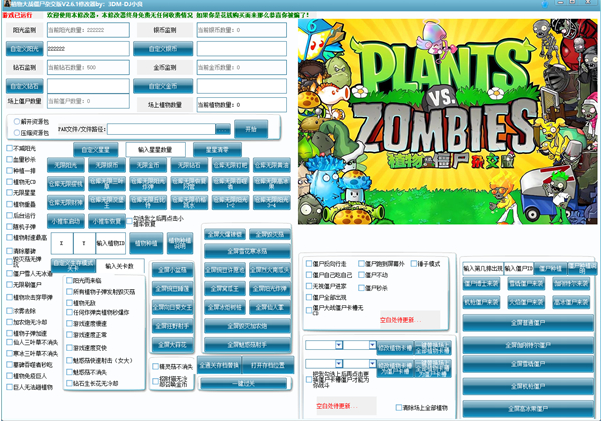Click the Plants vs. Zombies banner image
This screenshot has height=421, width=603.
coord(448,121)
